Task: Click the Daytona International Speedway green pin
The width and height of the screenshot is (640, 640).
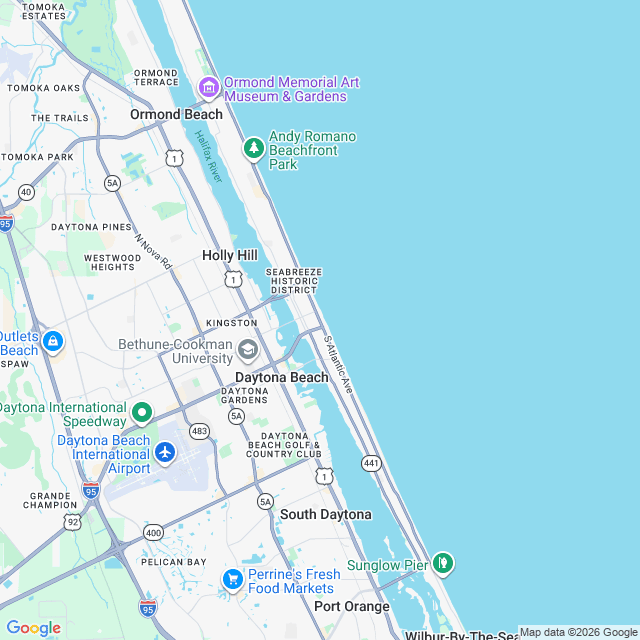Action: point(142,413)
